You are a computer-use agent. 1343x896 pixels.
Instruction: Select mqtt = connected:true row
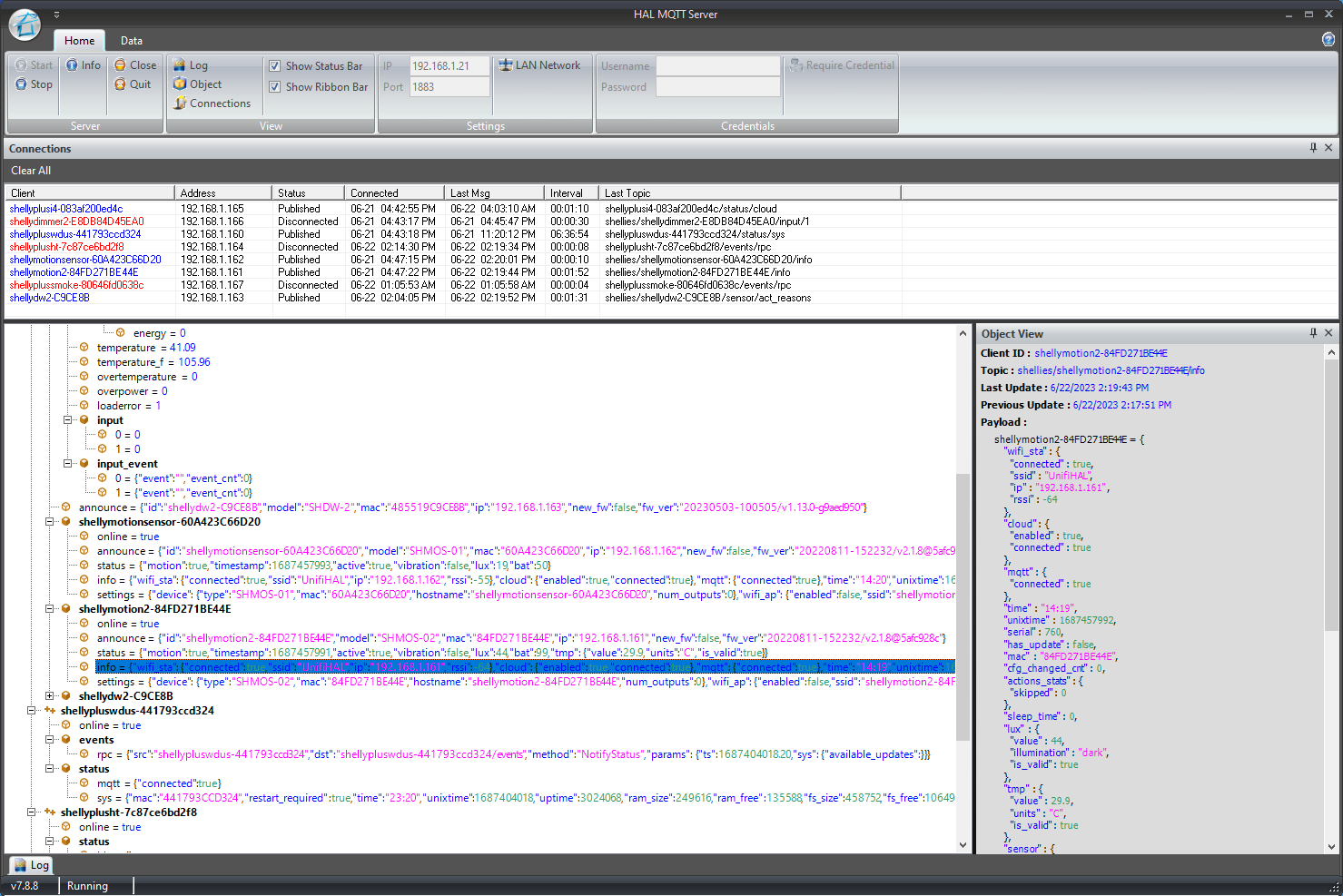158,783
